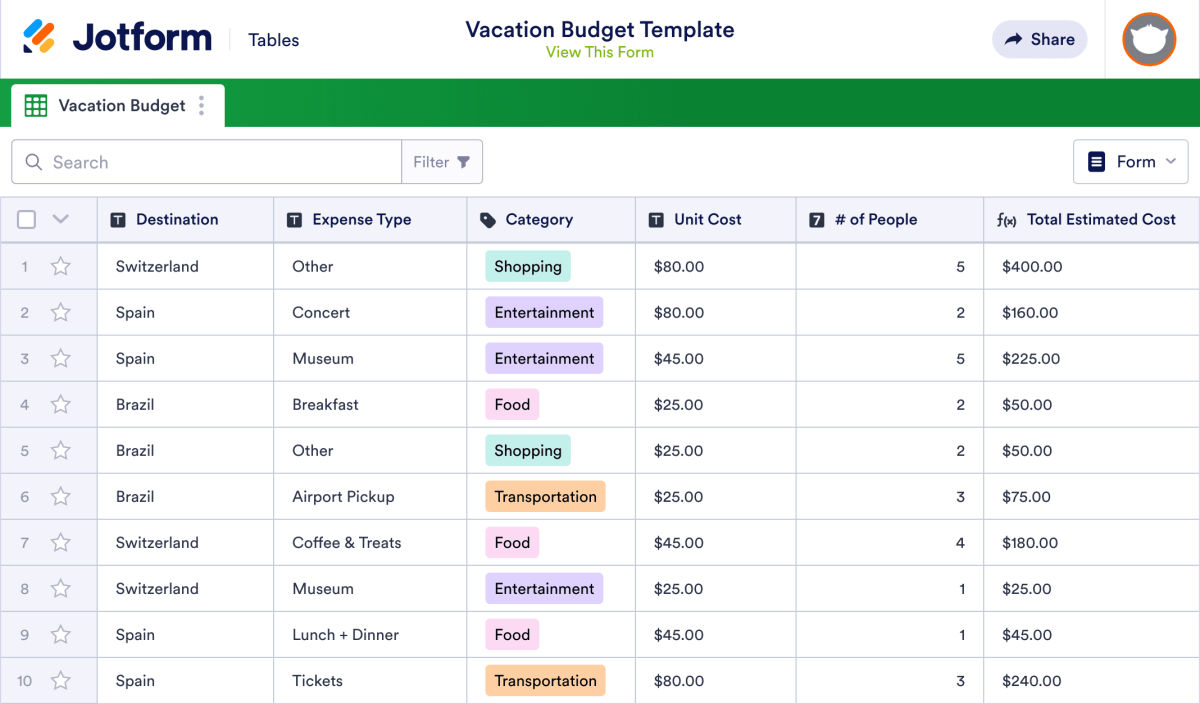Toggle the select-all checkbox in the table header
The image size is (1200, 704).
pyautogui.click(x=26, y=218)
